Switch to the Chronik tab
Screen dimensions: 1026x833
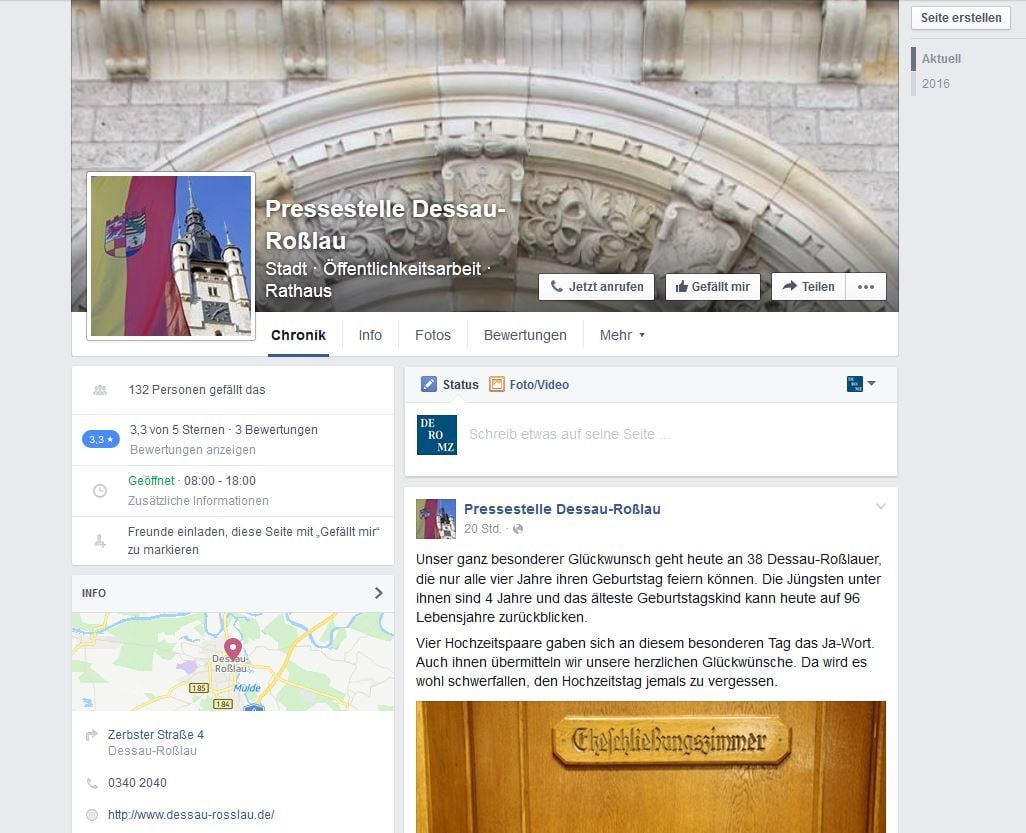point(298,335)
